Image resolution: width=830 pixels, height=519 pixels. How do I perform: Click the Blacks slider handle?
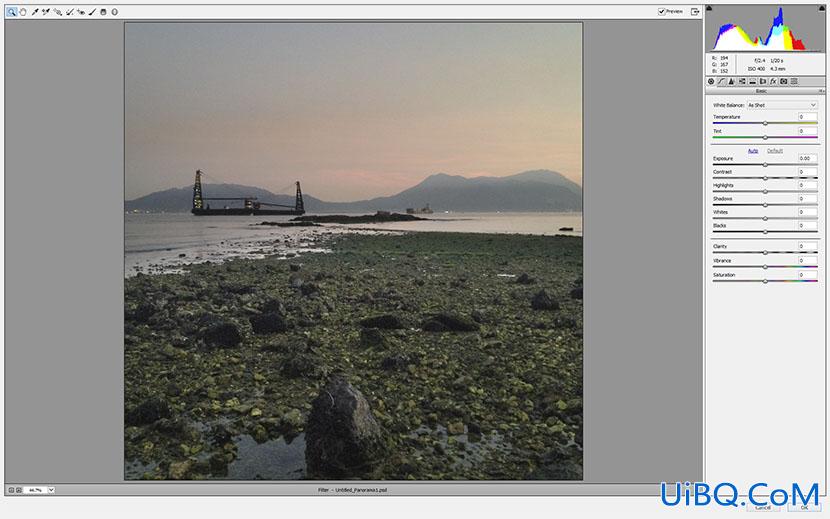(765, 232)
